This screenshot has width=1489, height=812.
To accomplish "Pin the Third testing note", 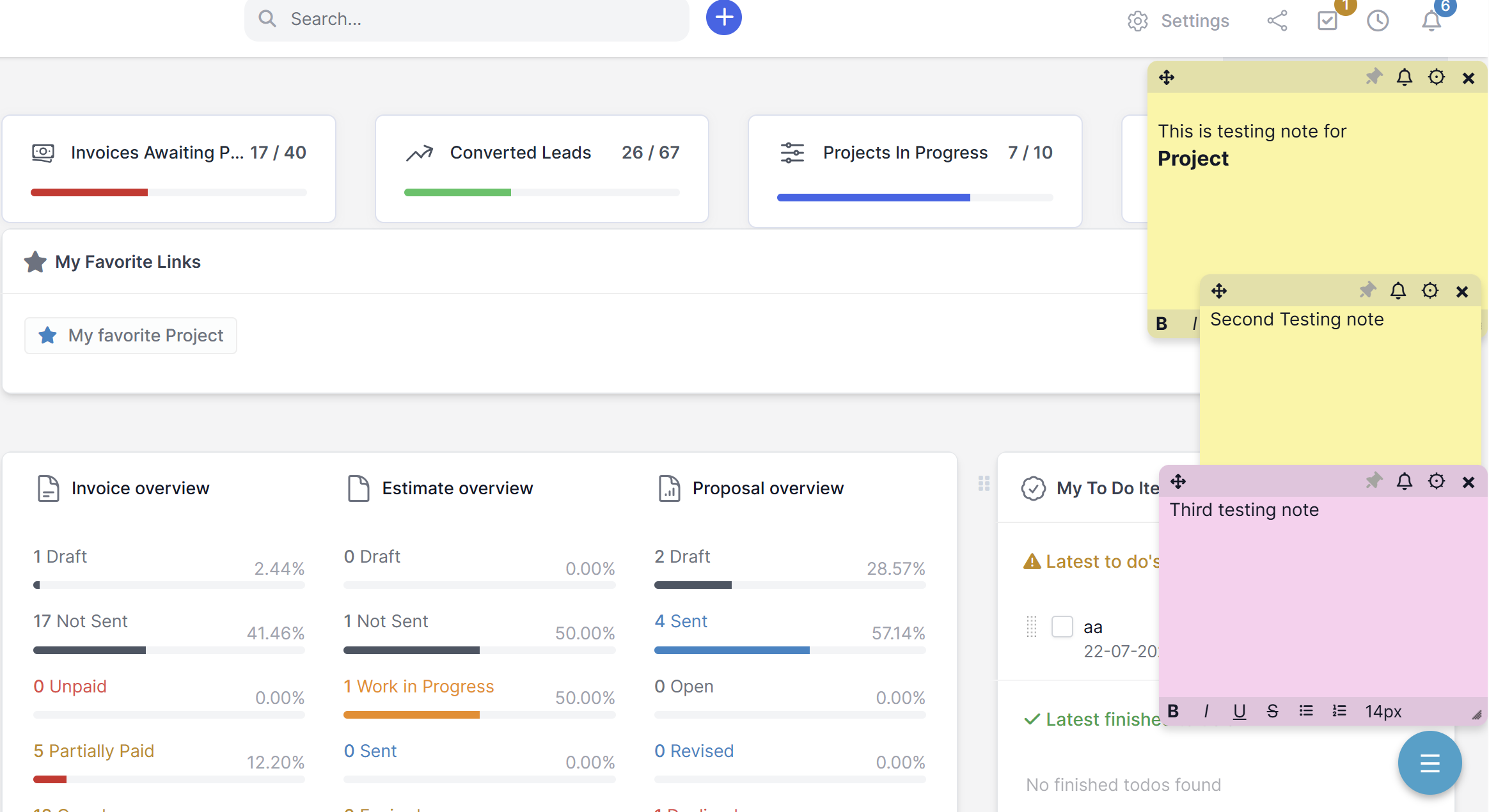I will (1373, 481).
